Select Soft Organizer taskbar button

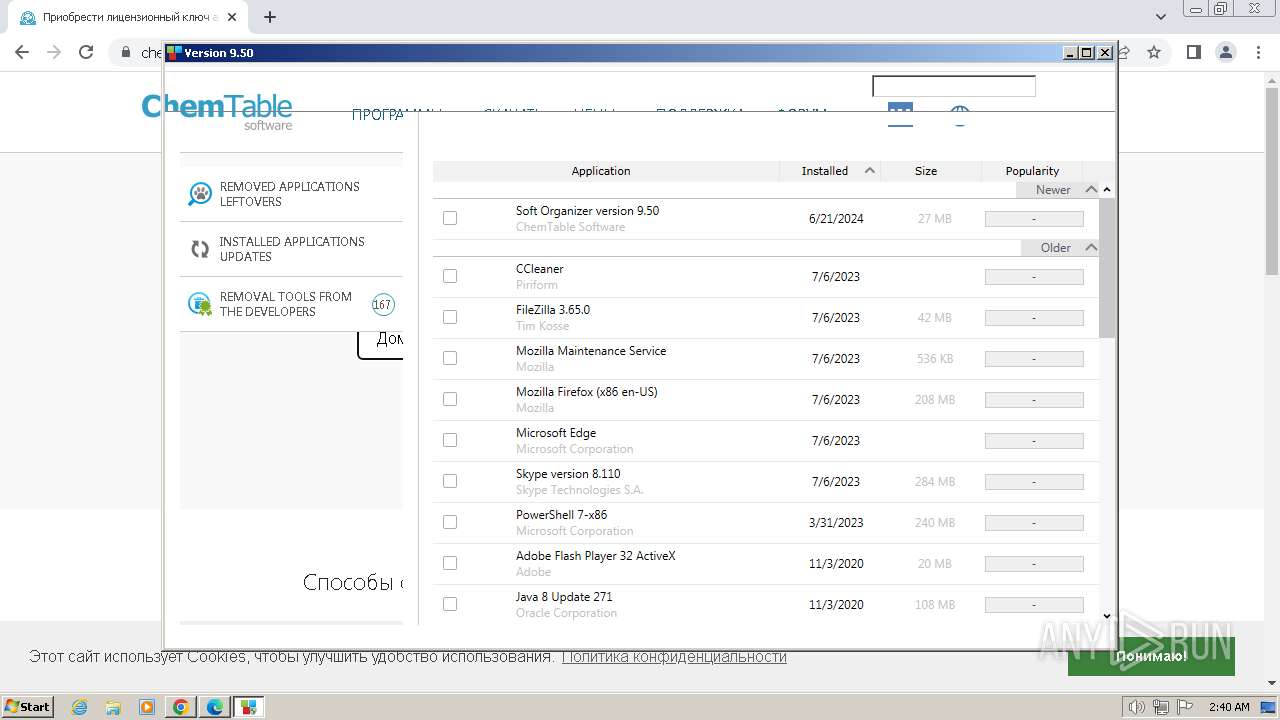coord(249,707)
